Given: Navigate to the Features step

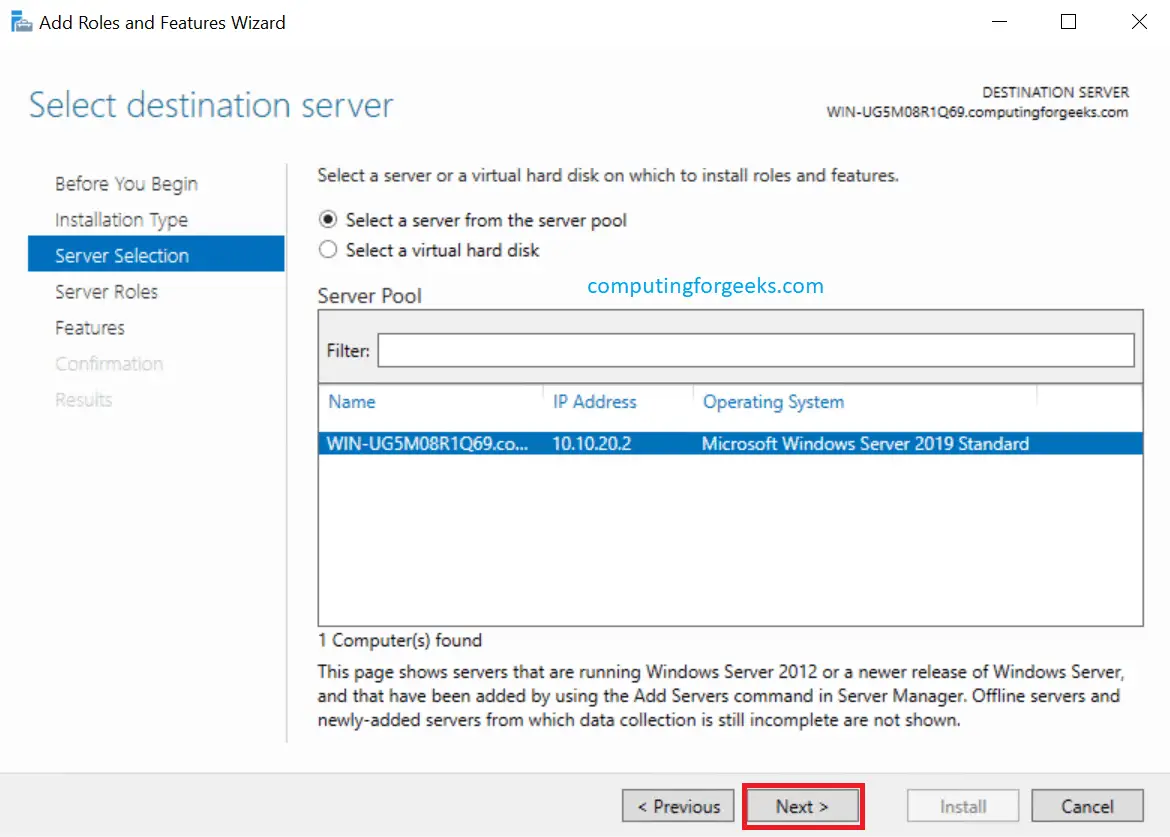Looking at the screenshot, I should point(89,327).
